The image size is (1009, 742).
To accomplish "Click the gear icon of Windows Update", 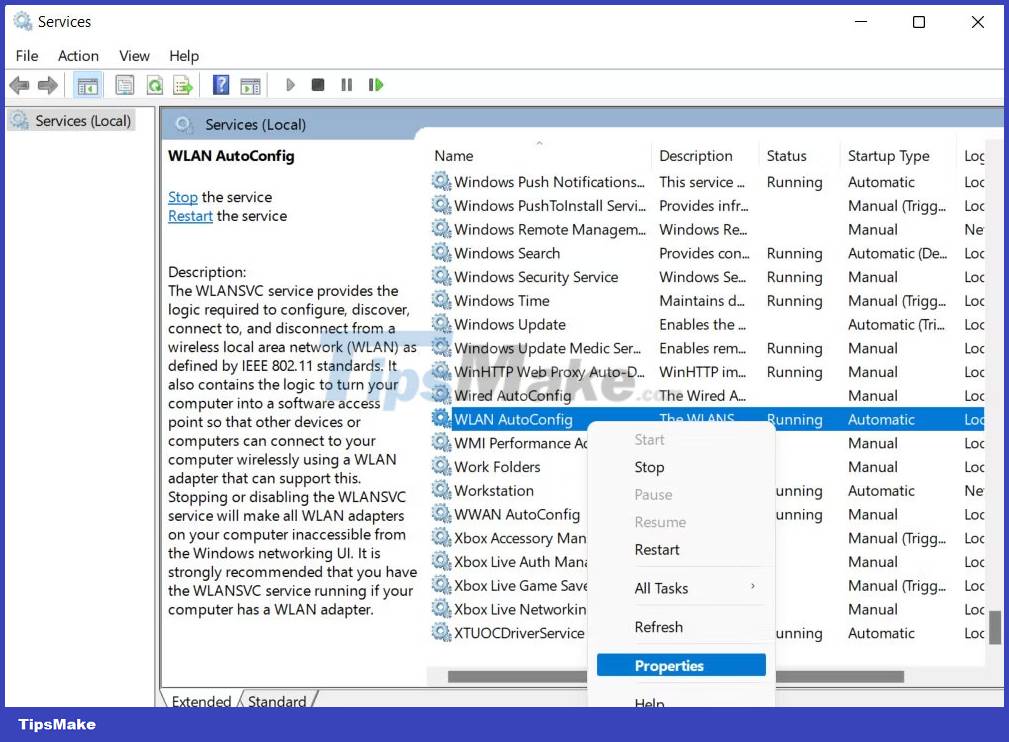I will click(x=441, y=324).
